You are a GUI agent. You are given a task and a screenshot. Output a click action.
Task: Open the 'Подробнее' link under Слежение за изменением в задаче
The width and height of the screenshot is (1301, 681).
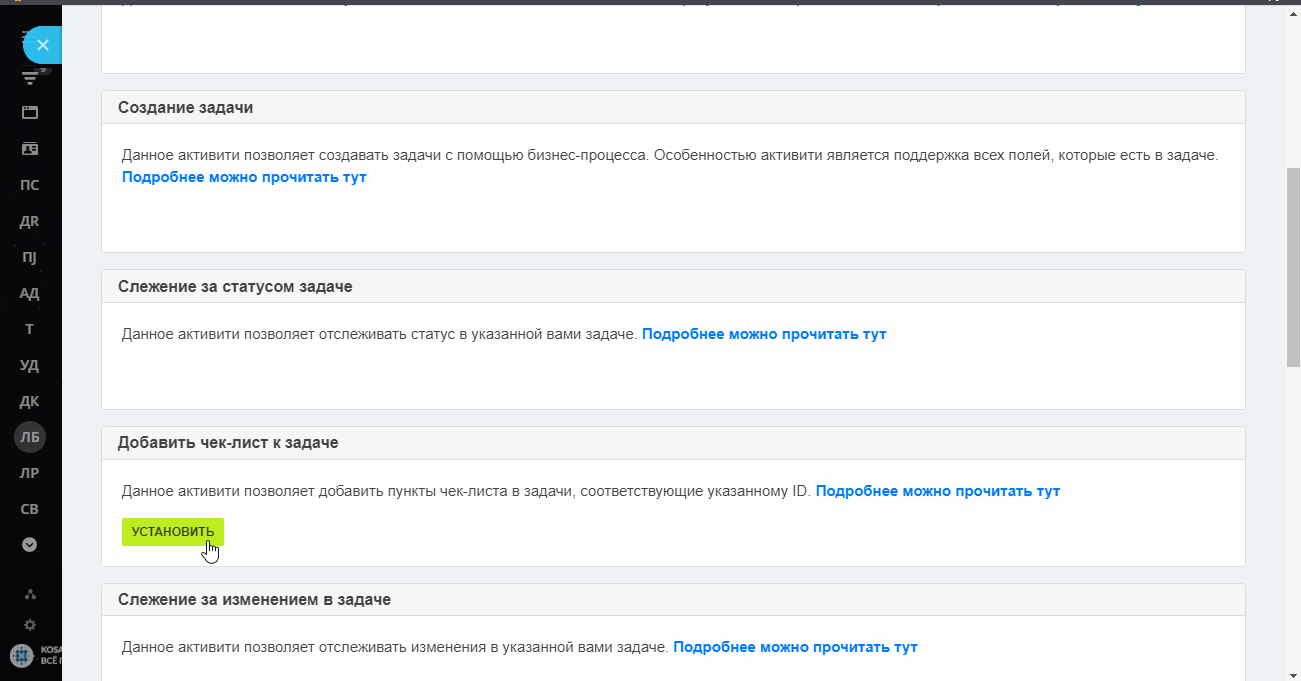[x=795, y=647]
